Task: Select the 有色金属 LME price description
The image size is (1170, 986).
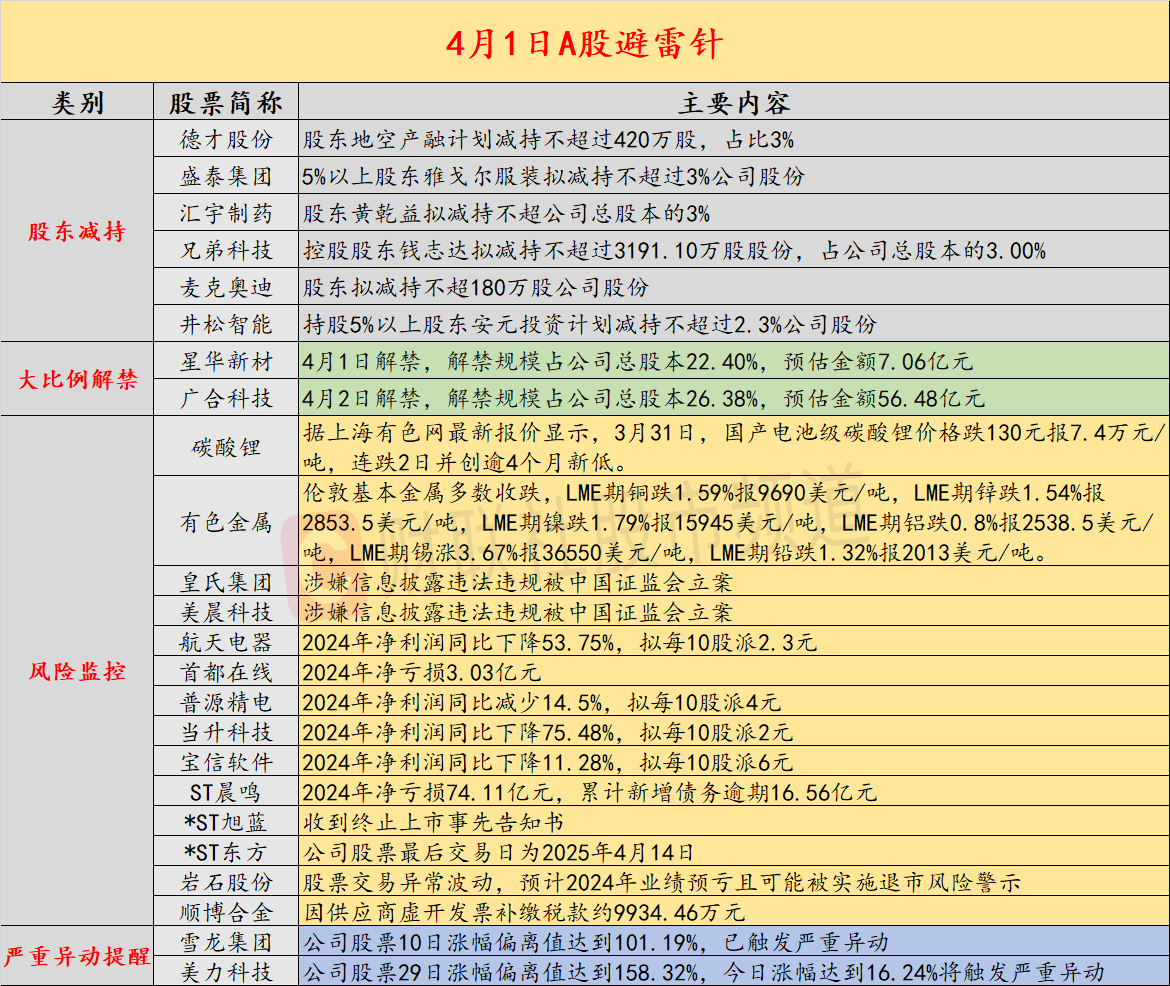Action: [733, 522]
